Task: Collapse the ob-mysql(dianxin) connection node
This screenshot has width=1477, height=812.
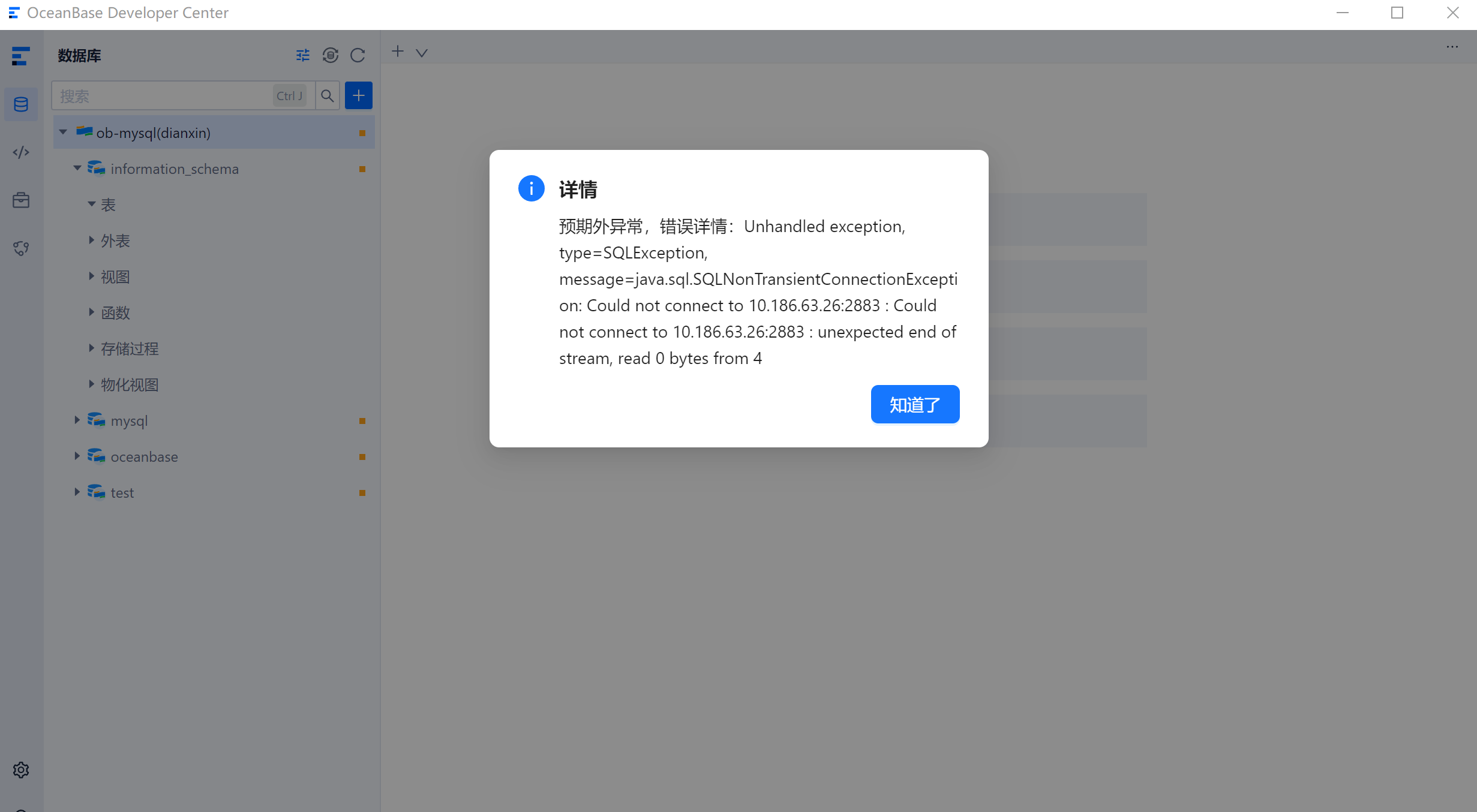Action: [x=63, y=133]
